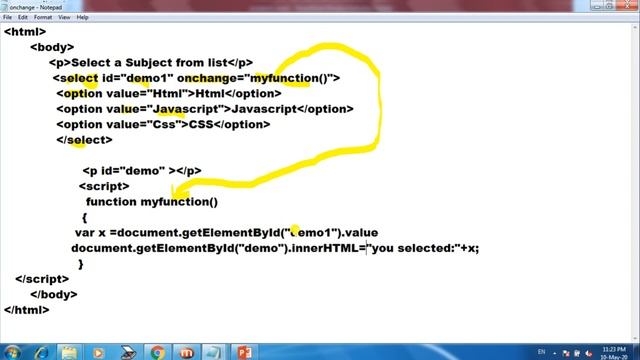The width and height of the screenshot is (640, 360).
Task: Switch to PowerPoint in taskbar
Action: tap(244, 353)
